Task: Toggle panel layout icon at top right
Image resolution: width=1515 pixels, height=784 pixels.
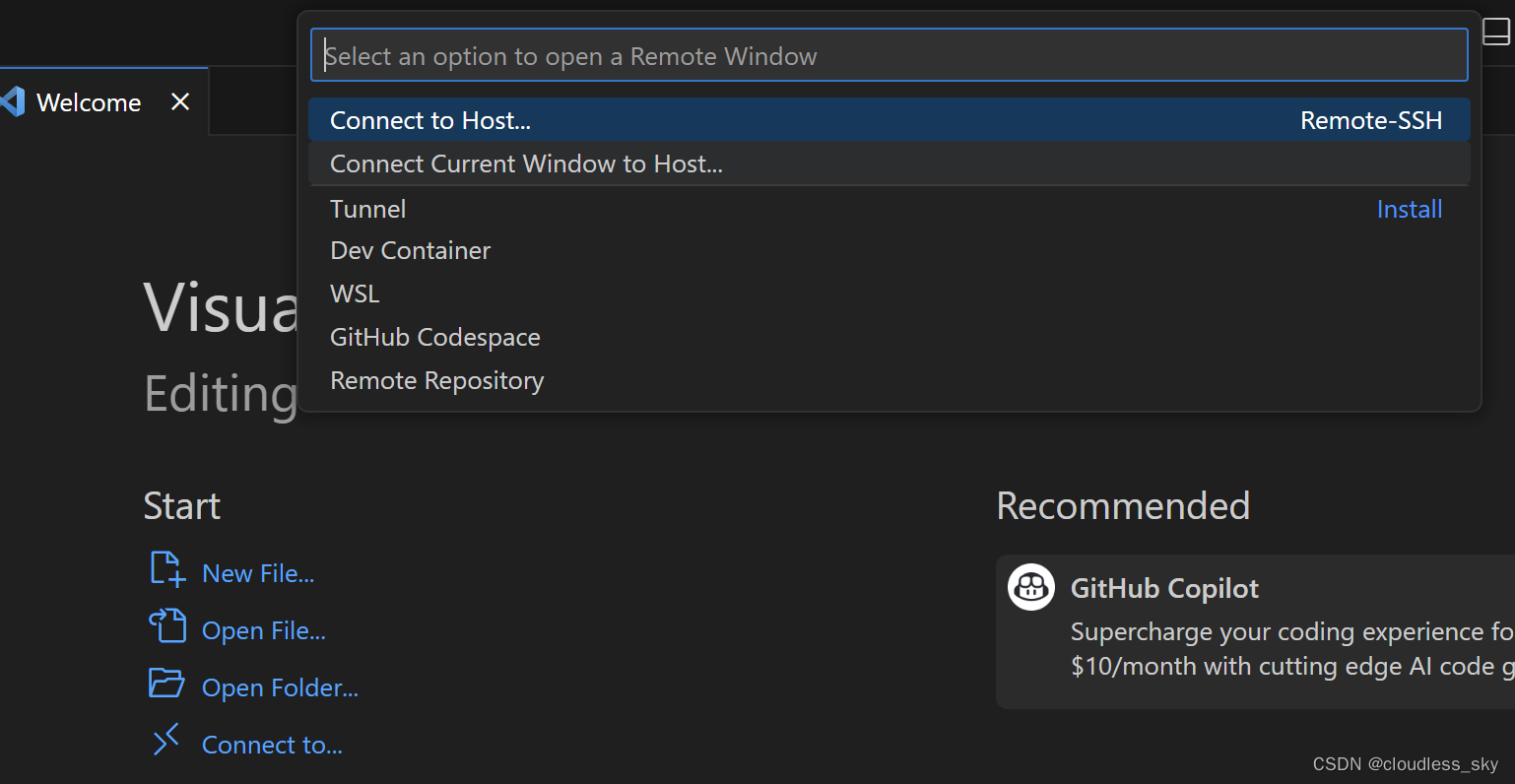Action: (1496, 33)
